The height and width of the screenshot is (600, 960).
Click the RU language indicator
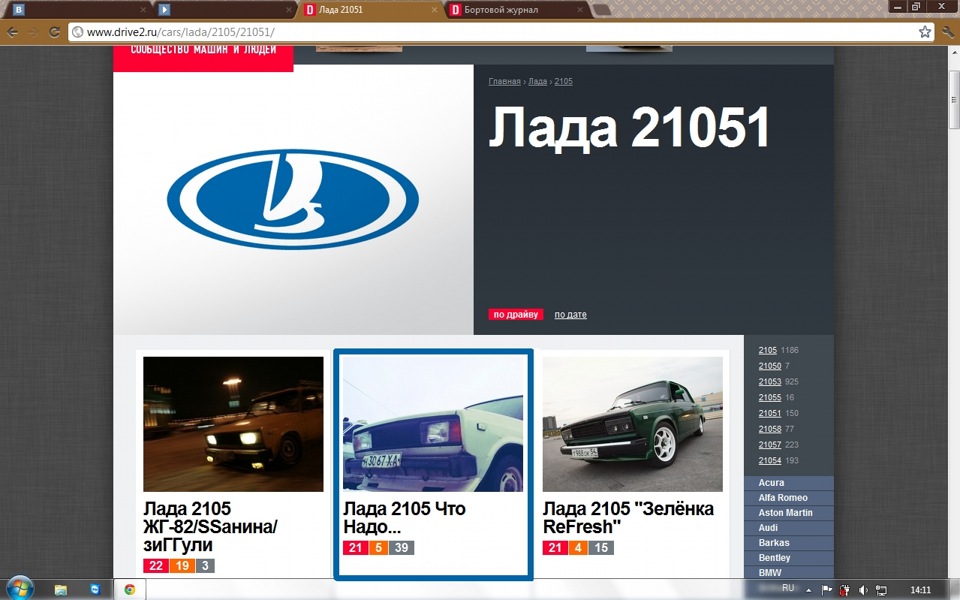coord(788,588)
